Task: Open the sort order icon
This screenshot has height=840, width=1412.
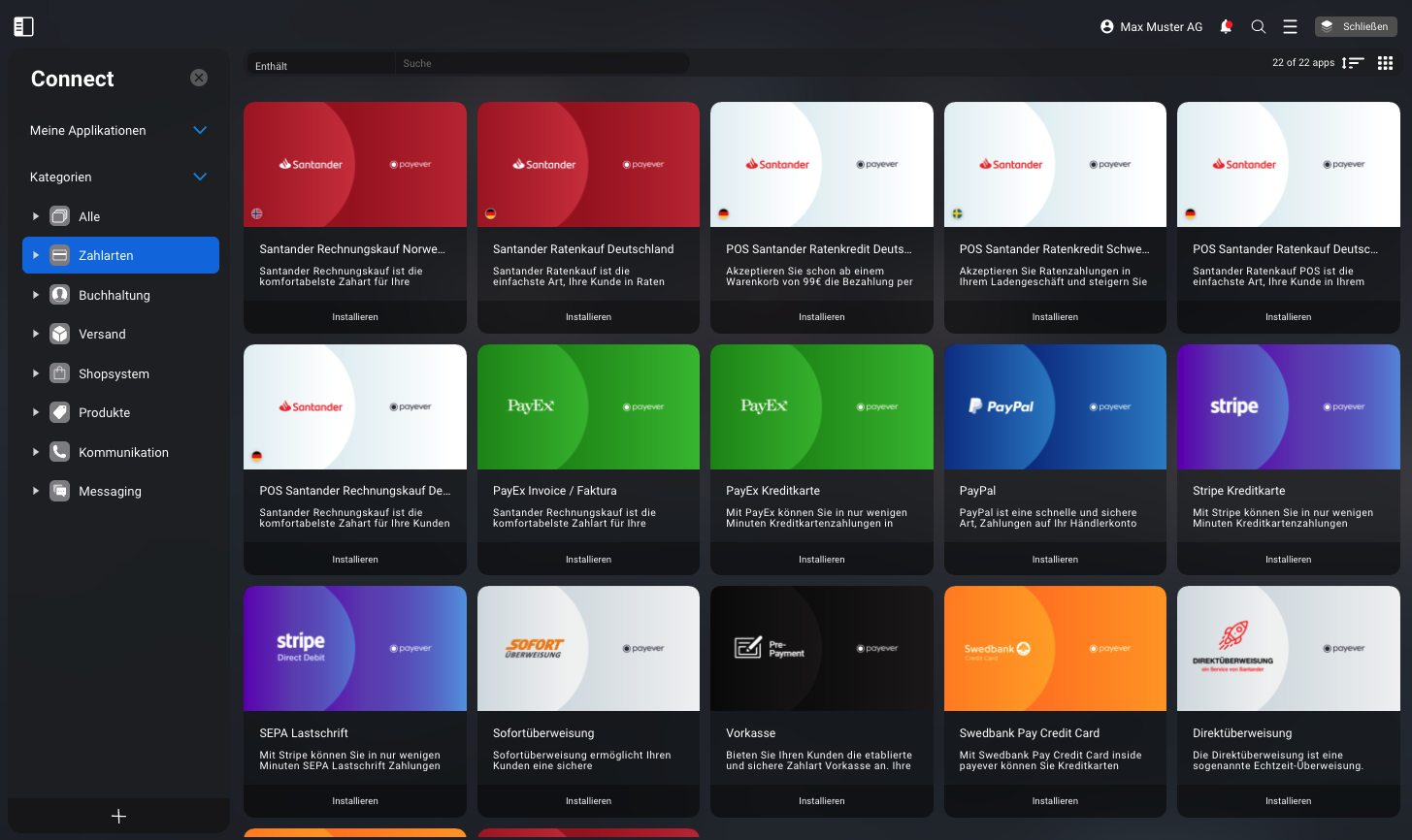Action: click(1353, 63)
